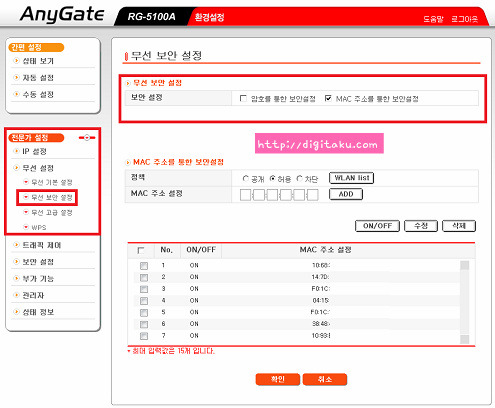Uncheck MAC 주소를 통한 보안설정 checkbox
Viewport: 495px width, 408px height.
(x=328, y=98)
